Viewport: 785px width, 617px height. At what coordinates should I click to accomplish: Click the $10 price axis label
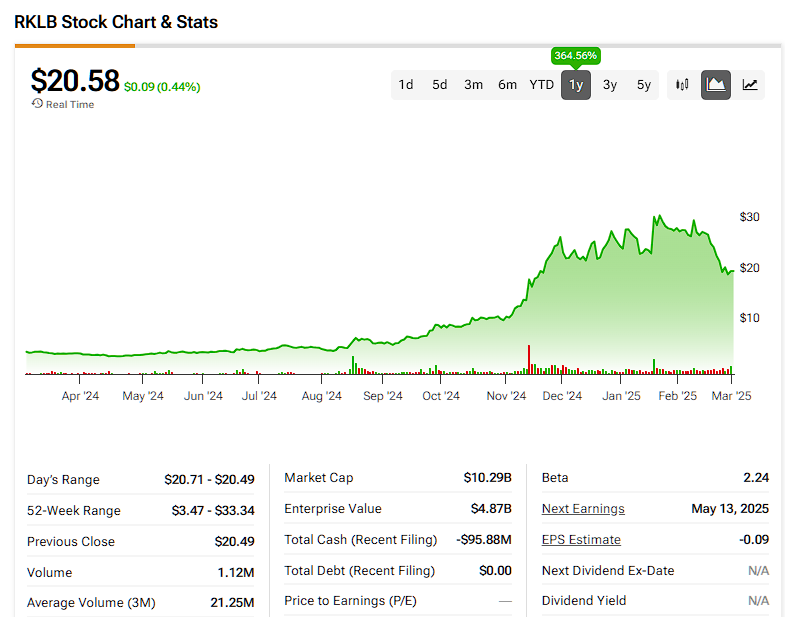point(749,318)
